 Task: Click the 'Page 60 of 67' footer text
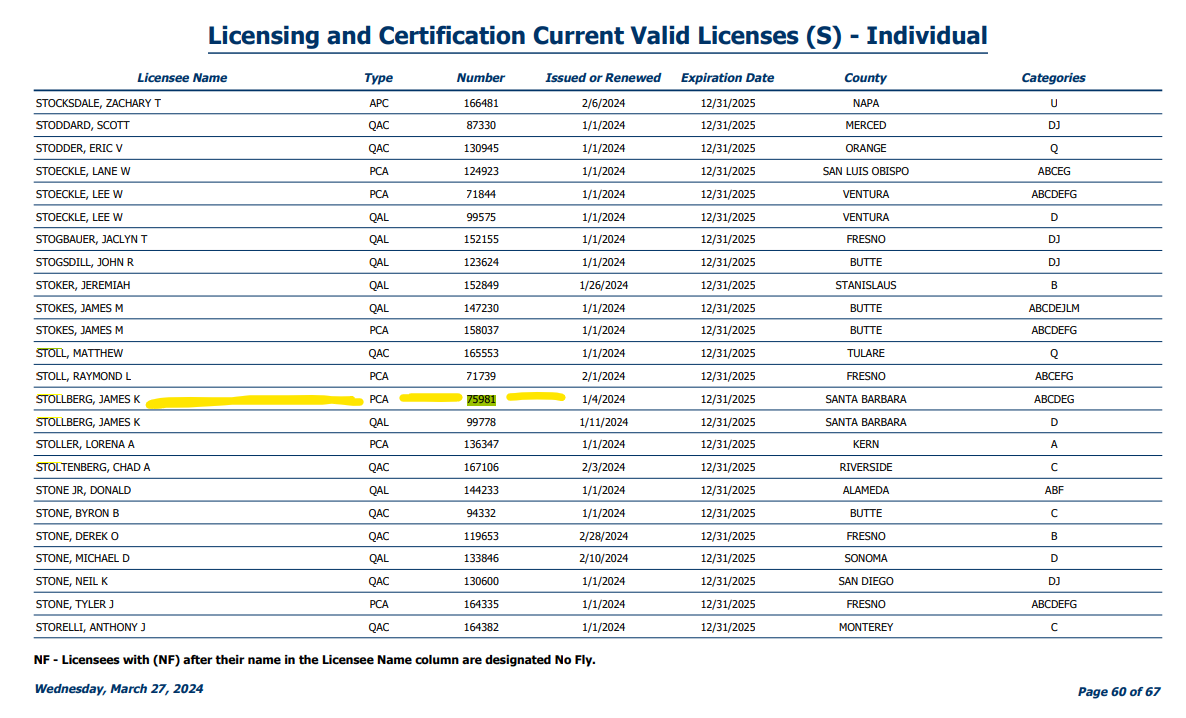(x=1119, y=692)
